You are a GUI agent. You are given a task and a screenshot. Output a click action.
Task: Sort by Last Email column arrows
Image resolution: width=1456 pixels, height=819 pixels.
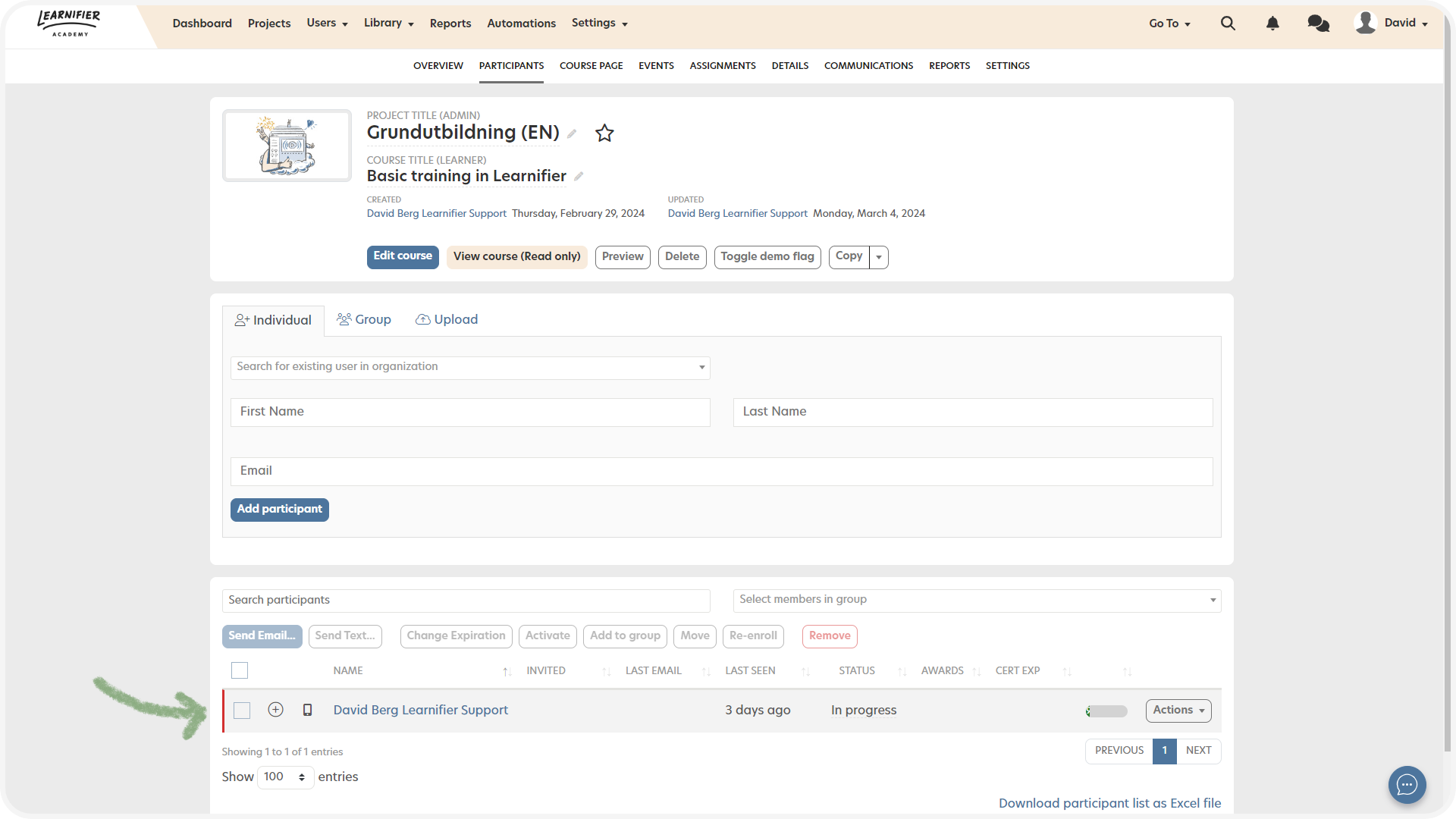pos(706,672)
